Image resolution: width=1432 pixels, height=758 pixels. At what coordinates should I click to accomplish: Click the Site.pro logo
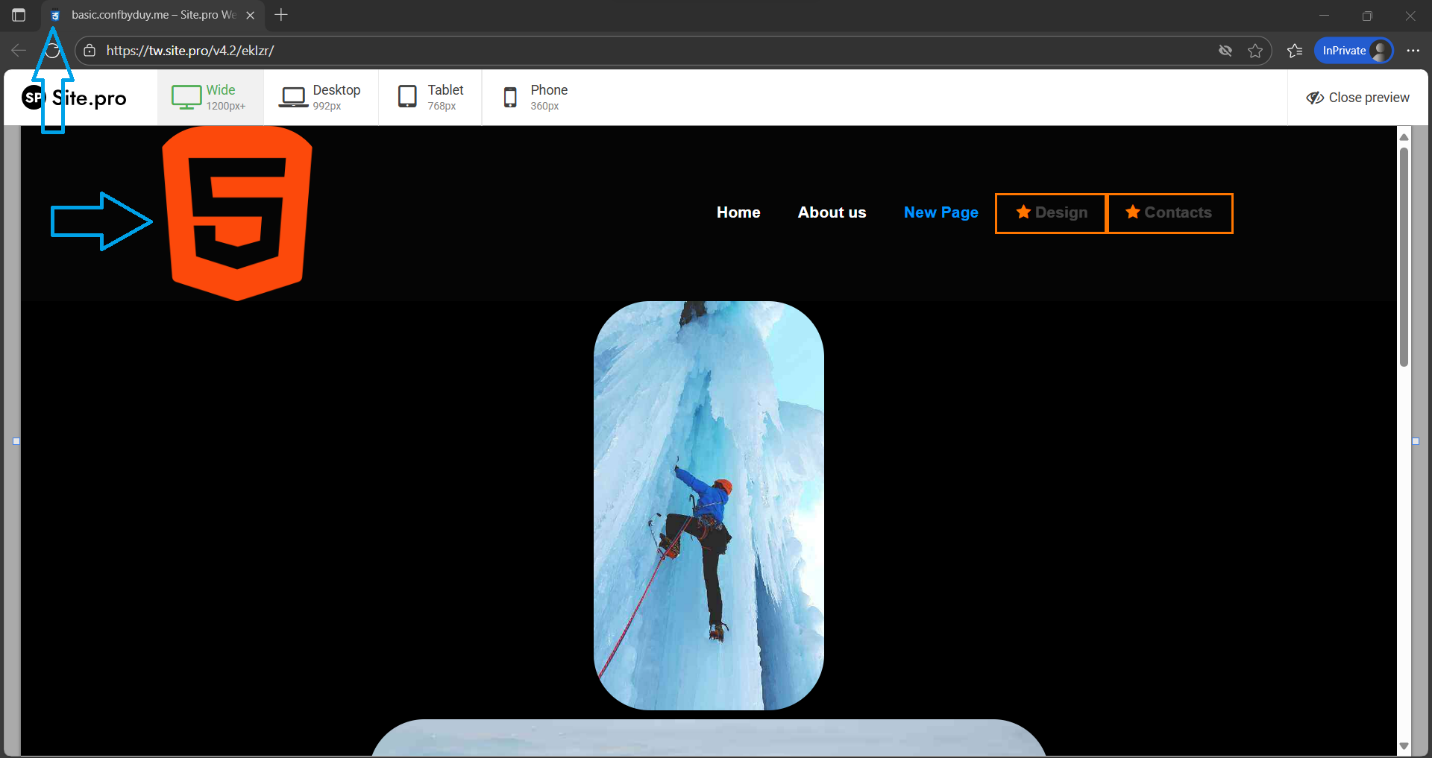click(x=74, y=98)
